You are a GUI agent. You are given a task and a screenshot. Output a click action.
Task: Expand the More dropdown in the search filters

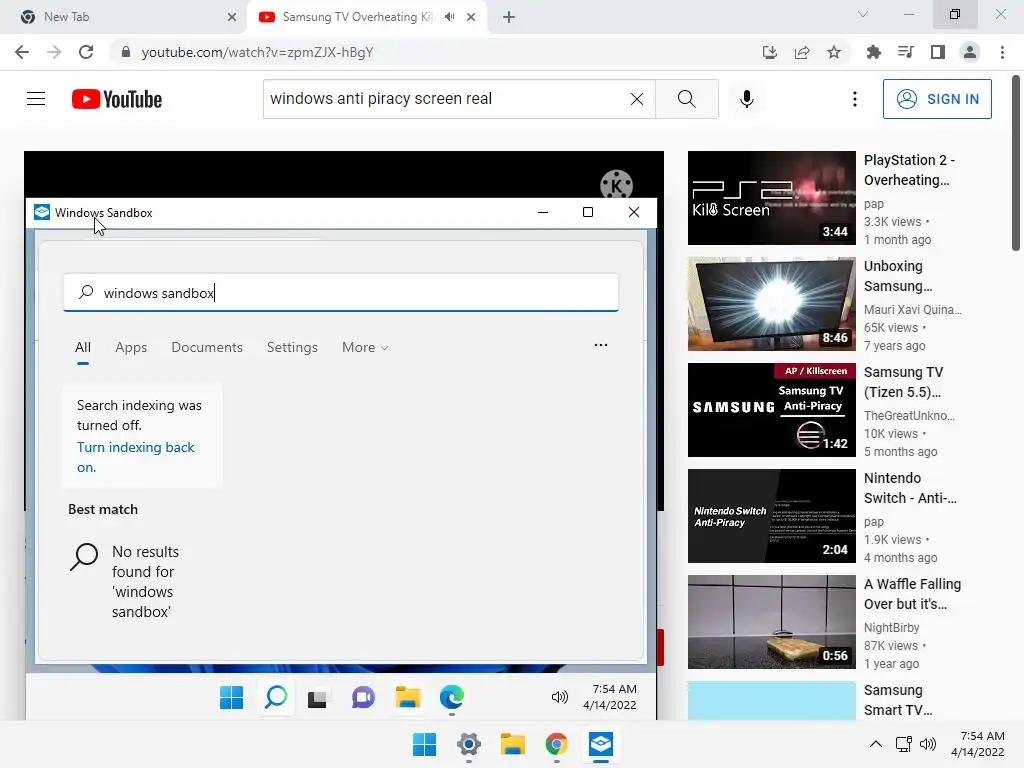[x=365, y=347]
